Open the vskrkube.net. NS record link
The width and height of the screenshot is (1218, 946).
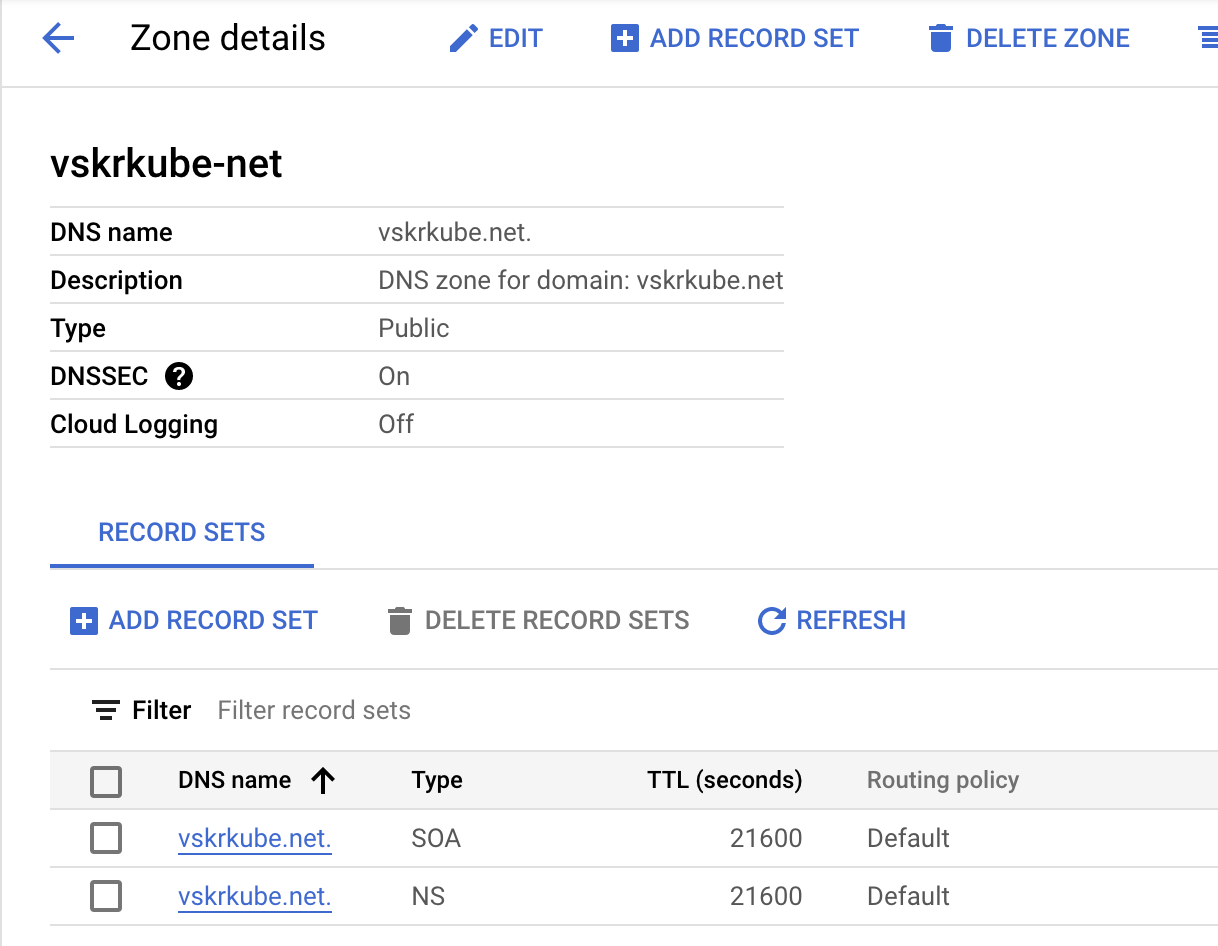(254, 896)
